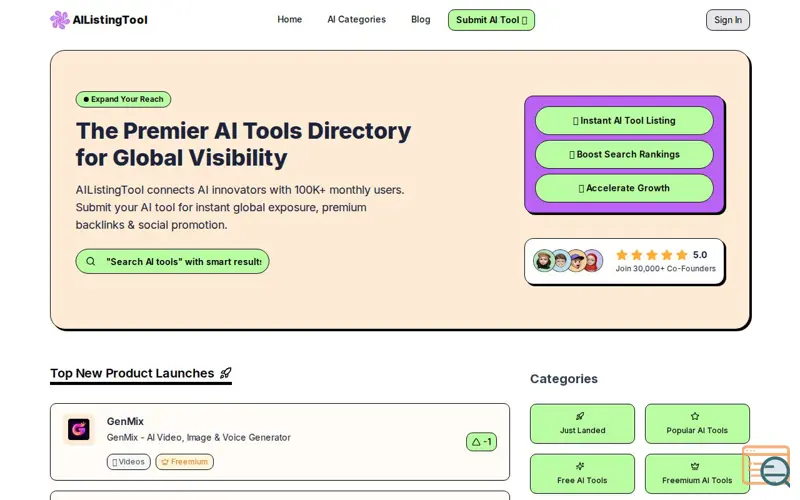Screen dimensions: 800x500
Task: Click the crown icon in Freemium AI Tools
Action: click(695, 466)
